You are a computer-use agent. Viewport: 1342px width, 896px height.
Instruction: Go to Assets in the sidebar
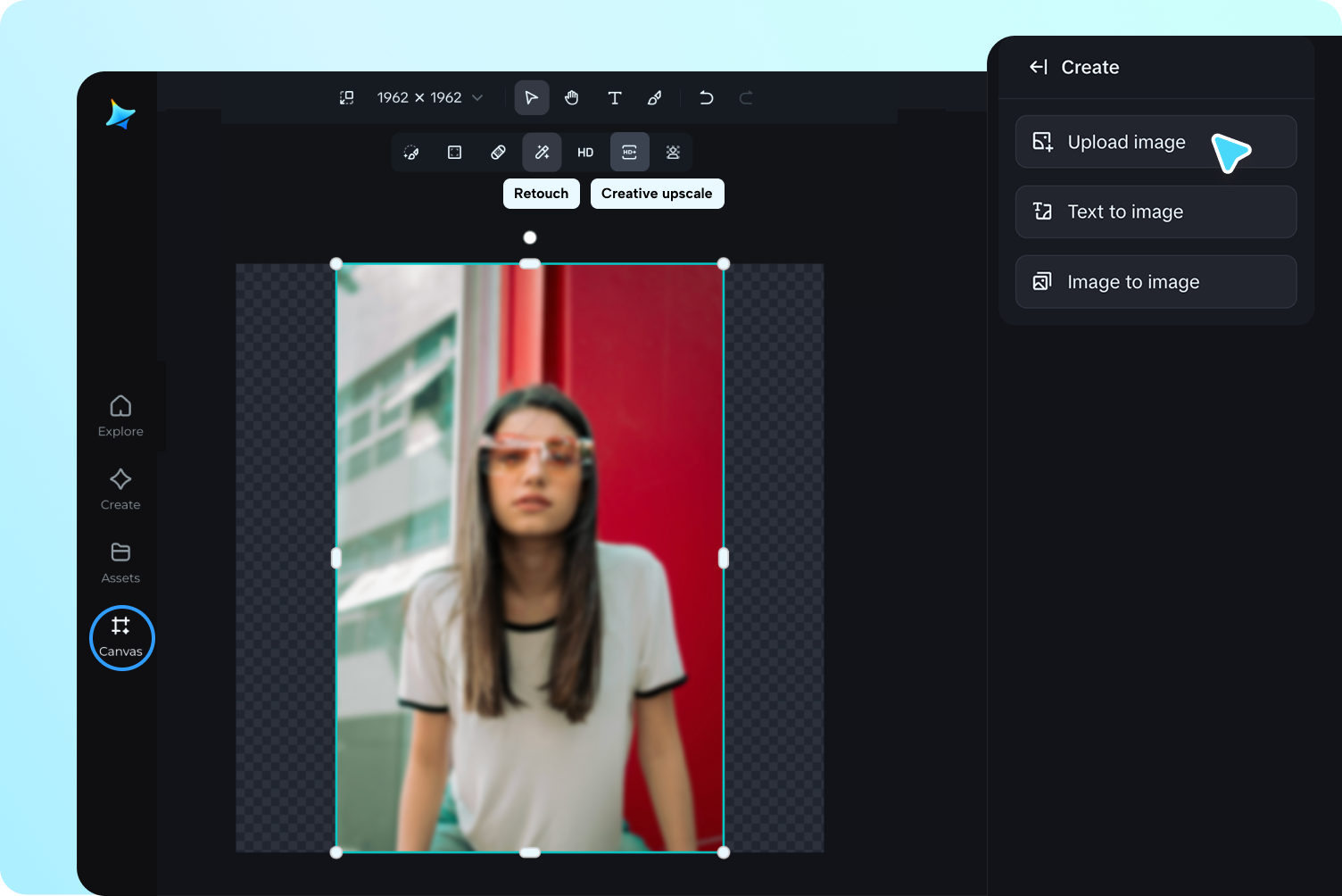pos(120,562)
